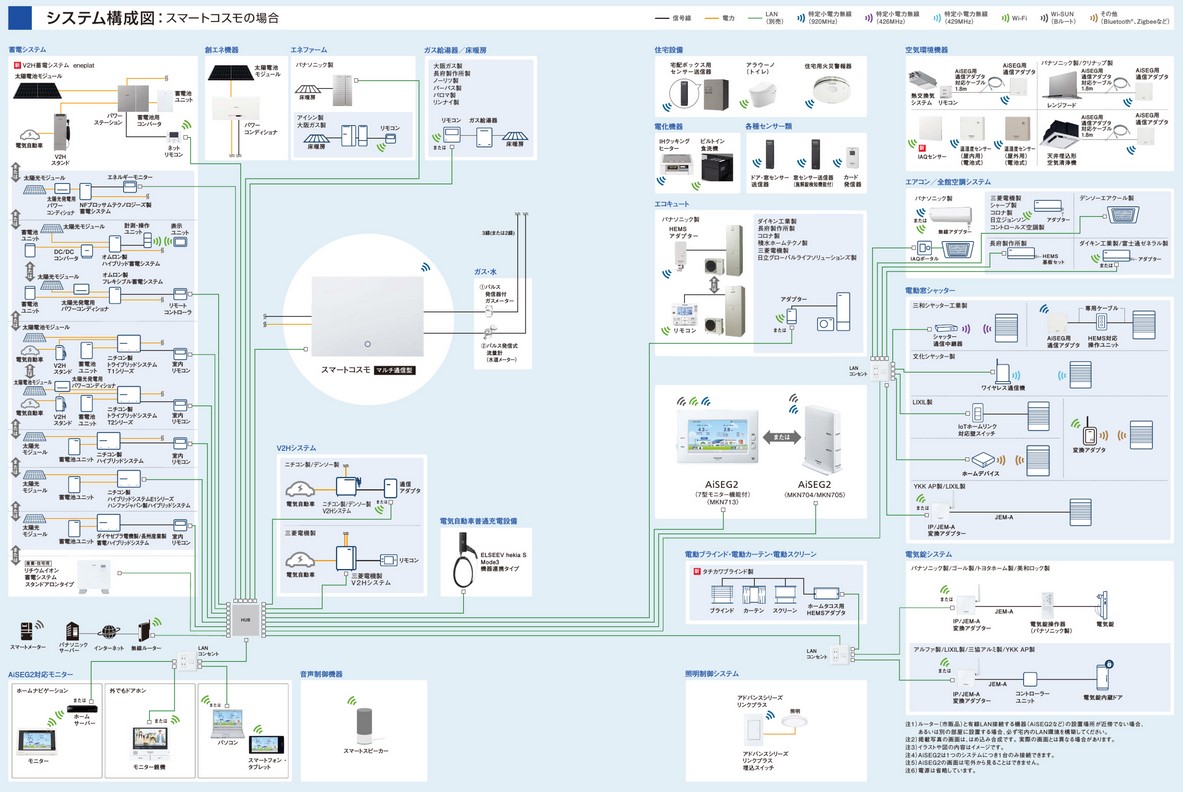The image size is (1183, 792).
Task: Click the 照明制御システム section heading
Action: pyautogui.click(x=712, y=674)
